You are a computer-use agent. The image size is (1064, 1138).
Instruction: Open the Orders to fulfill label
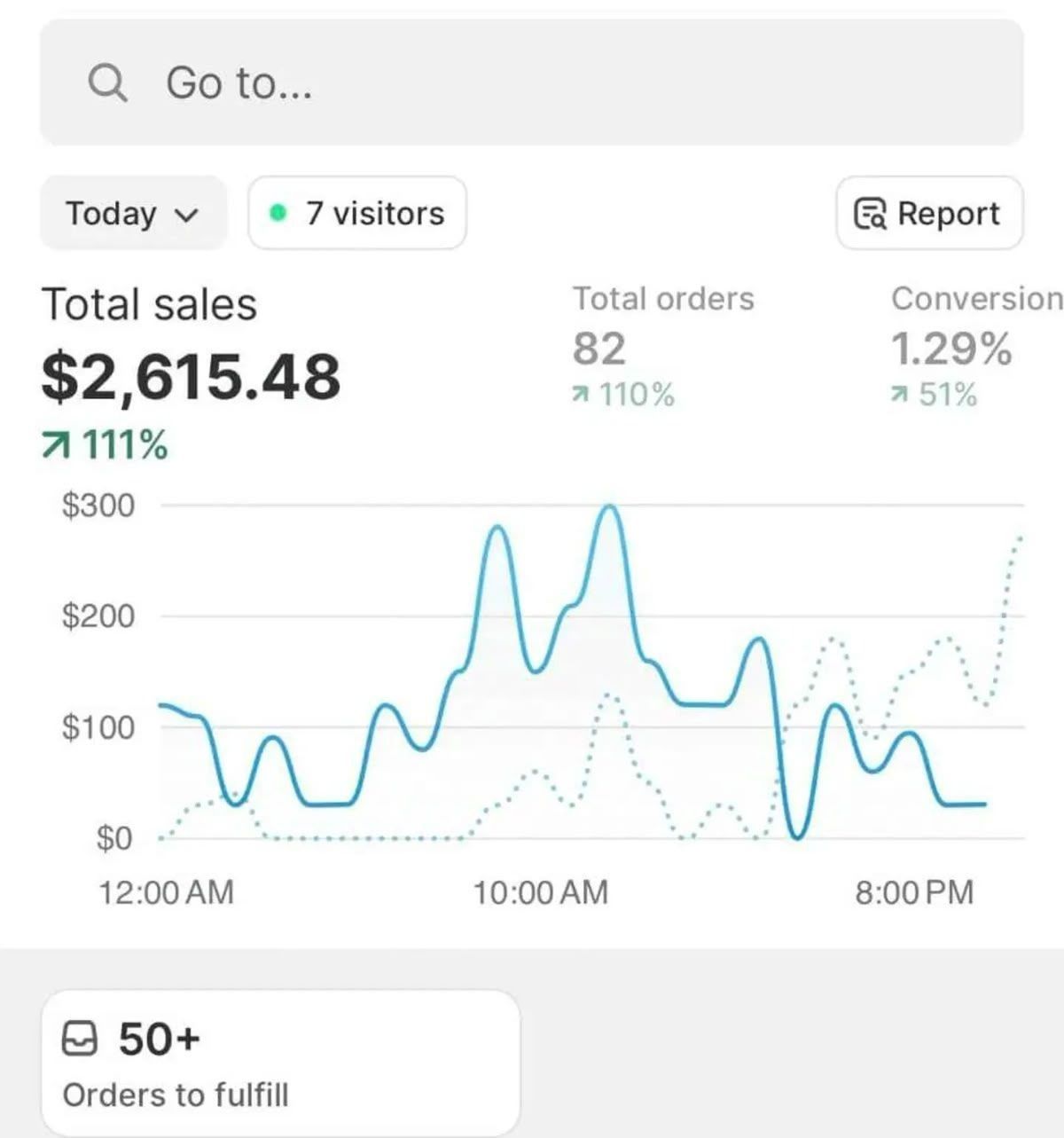point(176,1095)
